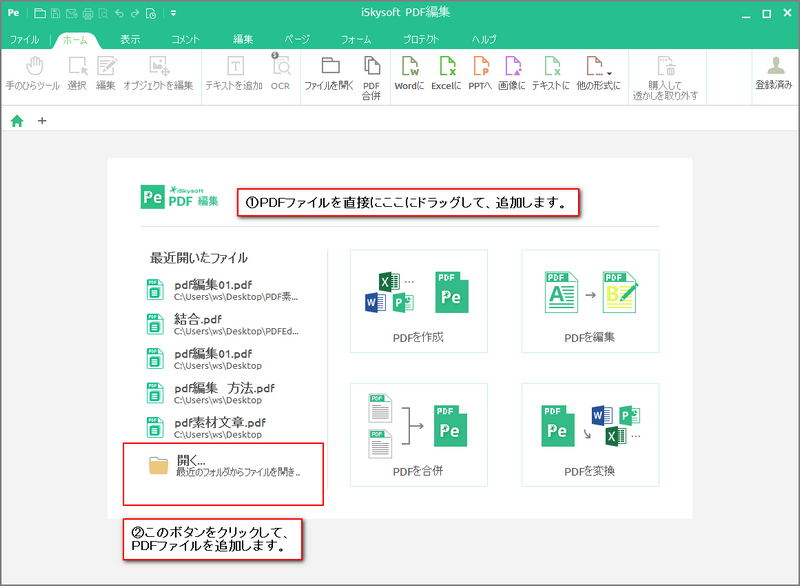800x586 pixels.
Task: Click the green home tab icon
Action: coord(17,121)
